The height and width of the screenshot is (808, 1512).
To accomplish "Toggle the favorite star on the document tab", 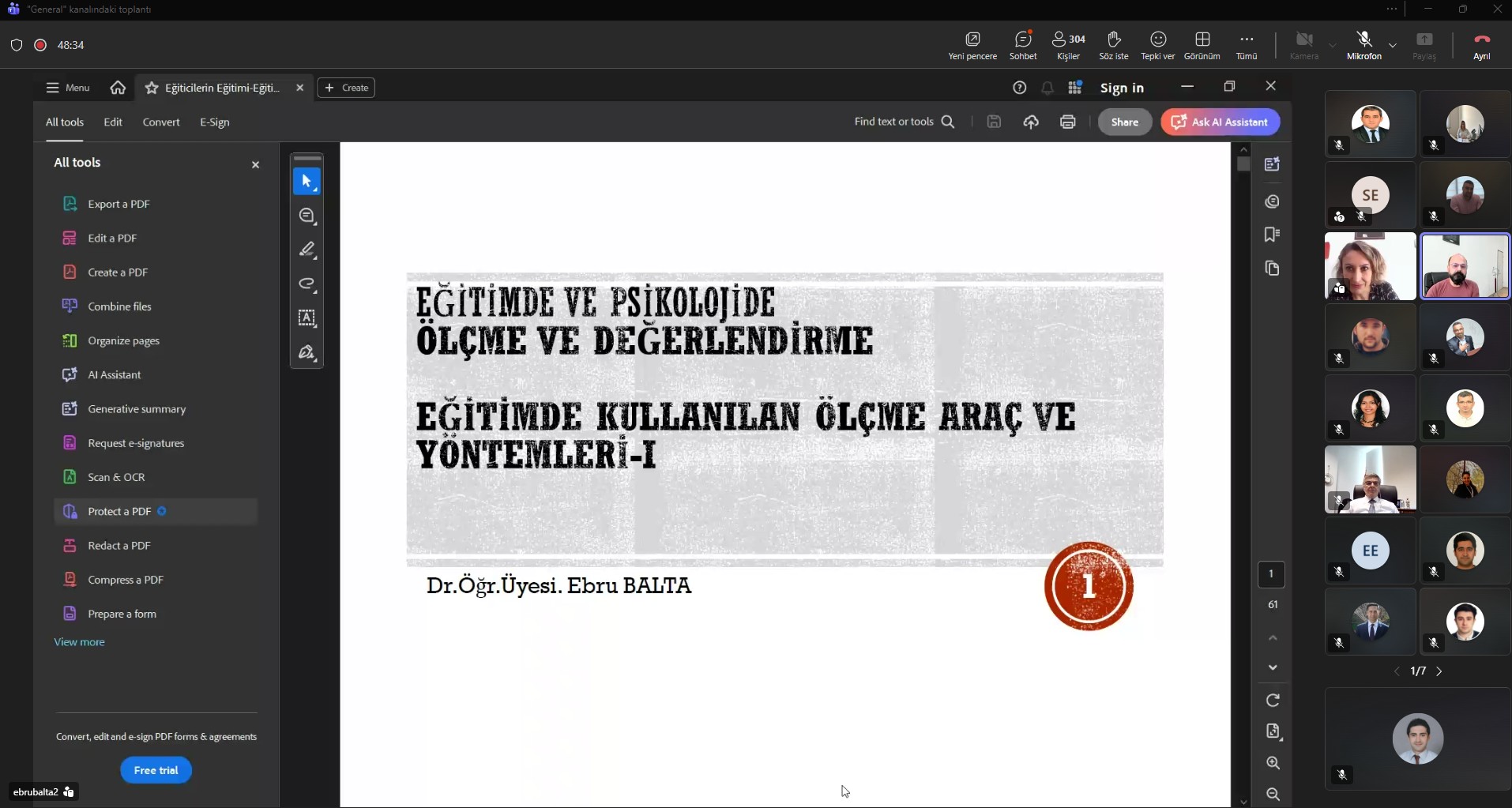I will pyautogui.click(x=152, y=88).
